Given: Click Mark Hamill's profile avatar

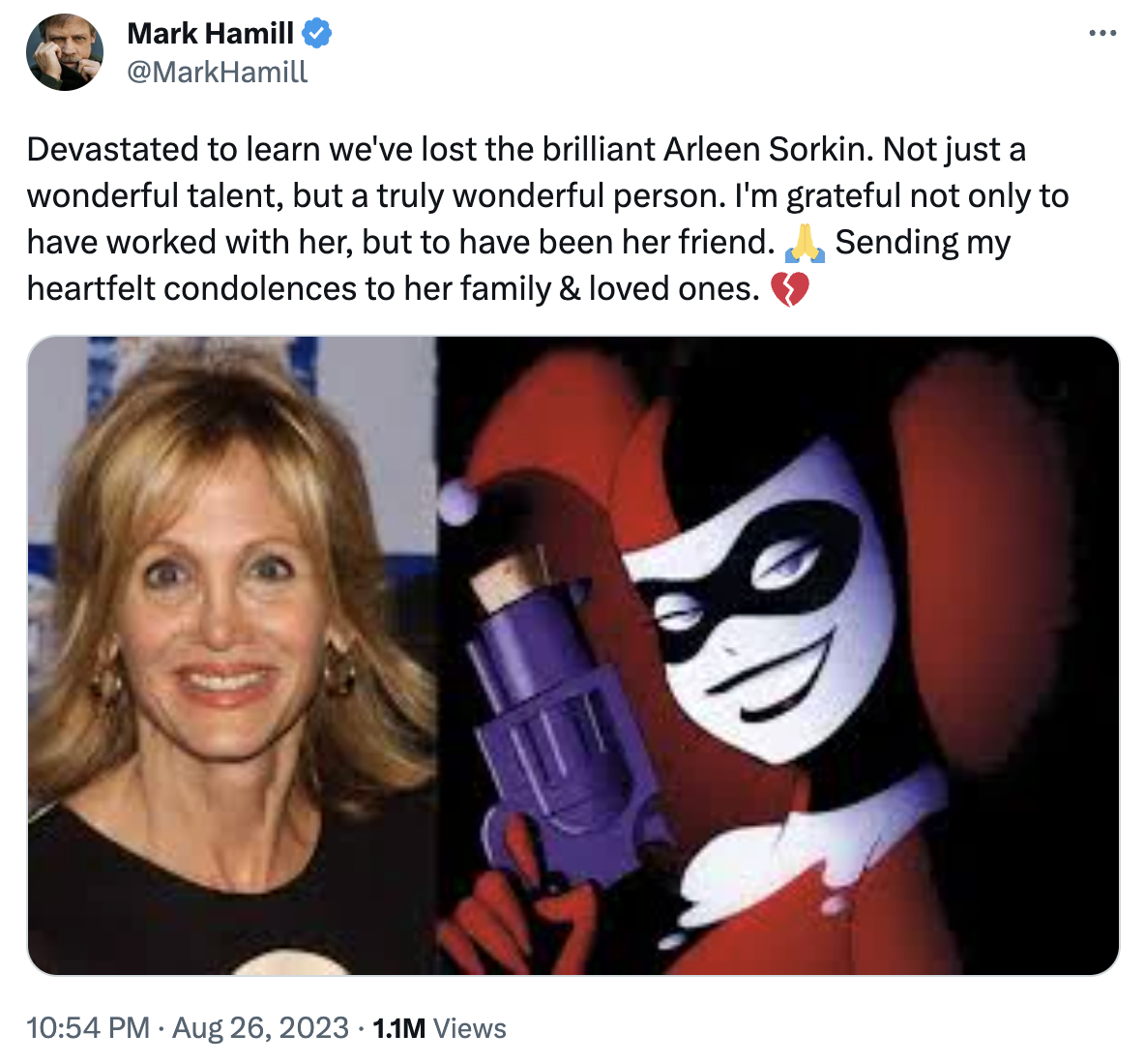Looking at the screenshot, I should pyautogui.click(x=62, y=48).
